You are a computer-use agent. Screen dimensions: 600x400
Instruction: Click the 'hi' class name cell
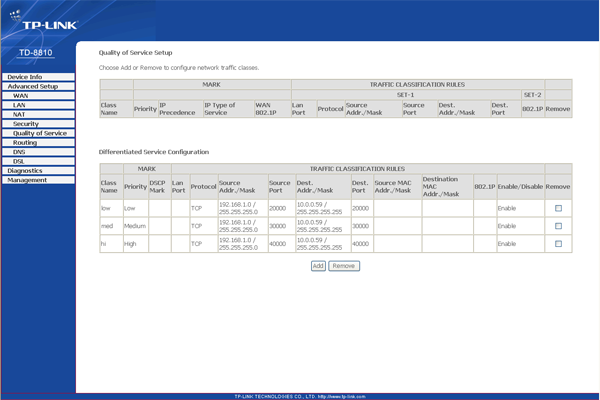tap(111, 244)
